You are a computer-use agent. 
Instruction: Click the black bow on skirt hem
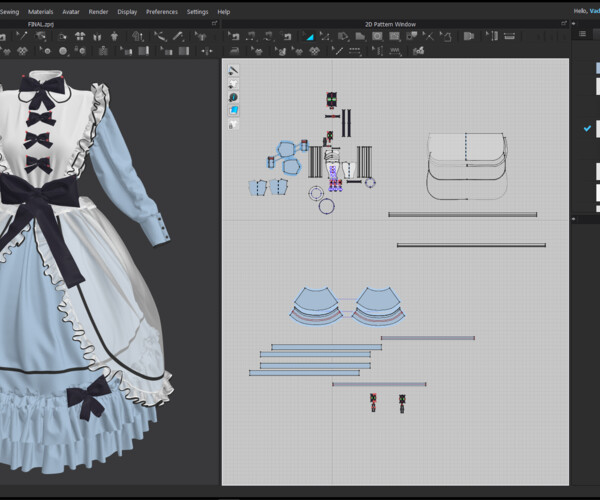point(89,397)
